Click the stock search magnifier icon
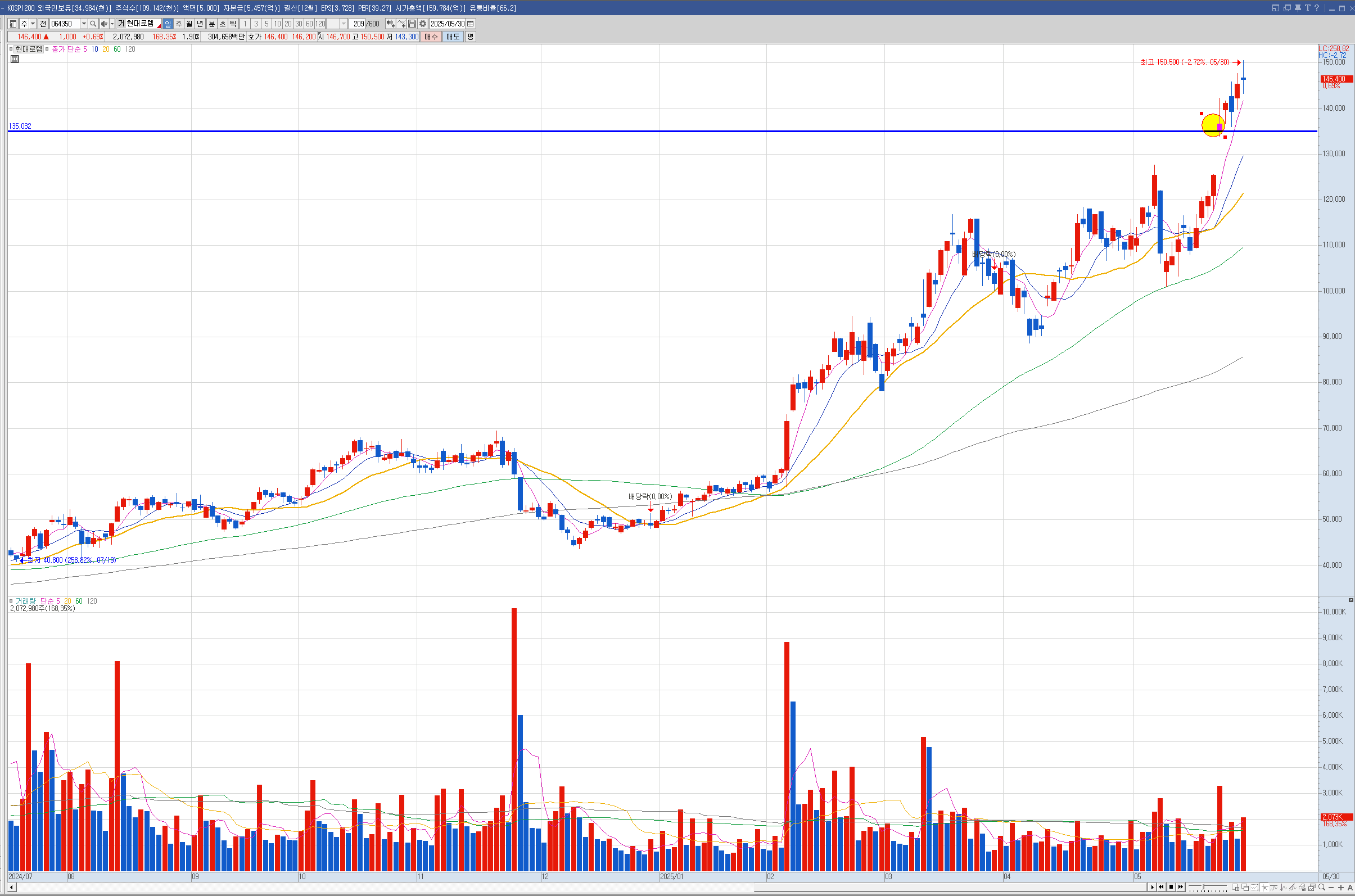The image size is (1355, 896). (x=93, y=24)
